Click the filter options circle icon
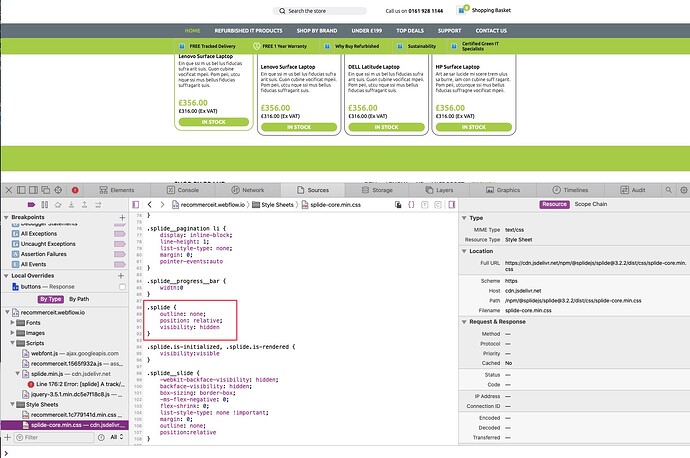The width and height of the screenshot is (690, 458). [x=101, y=437]
